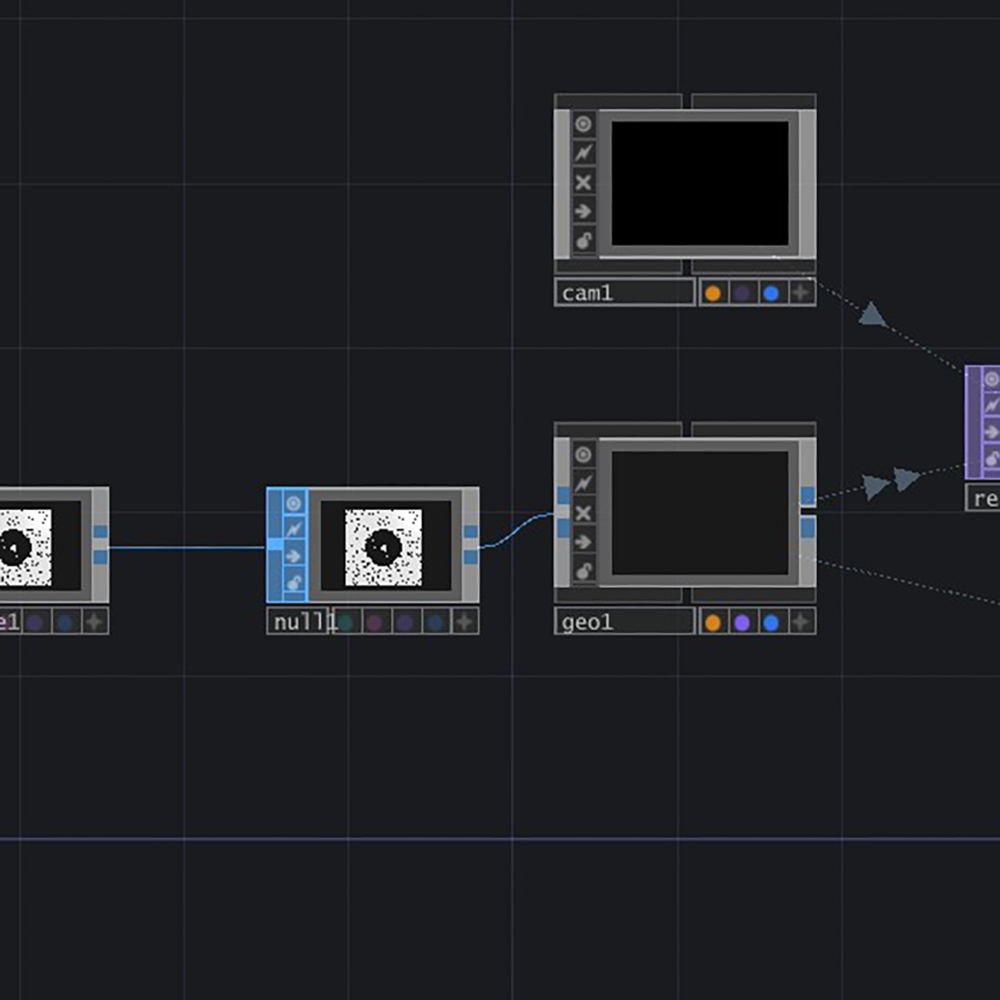Enable the viewer flag on geo1
The height and width of the screenshot is (1000, 1000).
[x=584, y=453]
